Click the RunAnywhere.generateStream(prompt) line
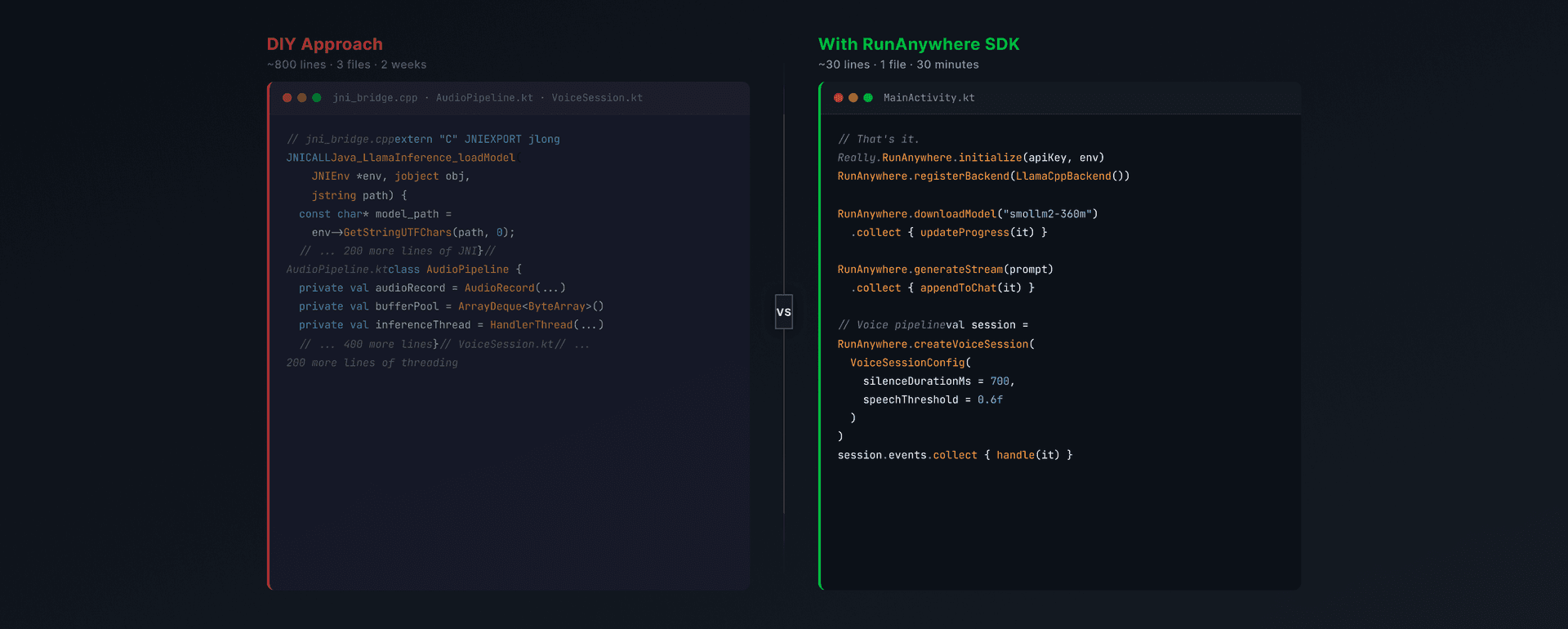Screen dimensions: 1568x629 click(x=946, y=270)
